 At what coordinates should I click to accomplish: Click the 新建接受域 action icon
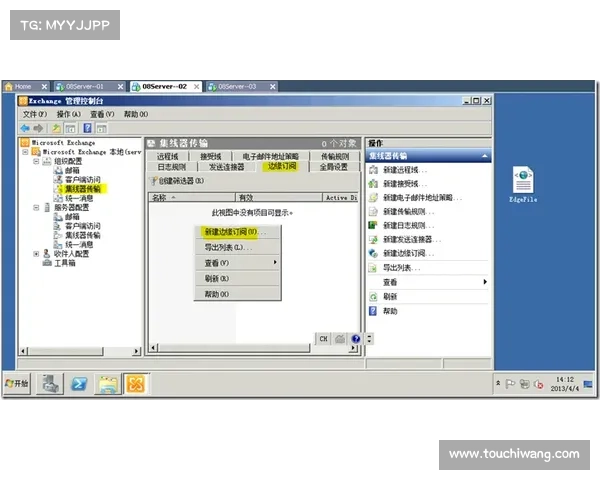373,184
